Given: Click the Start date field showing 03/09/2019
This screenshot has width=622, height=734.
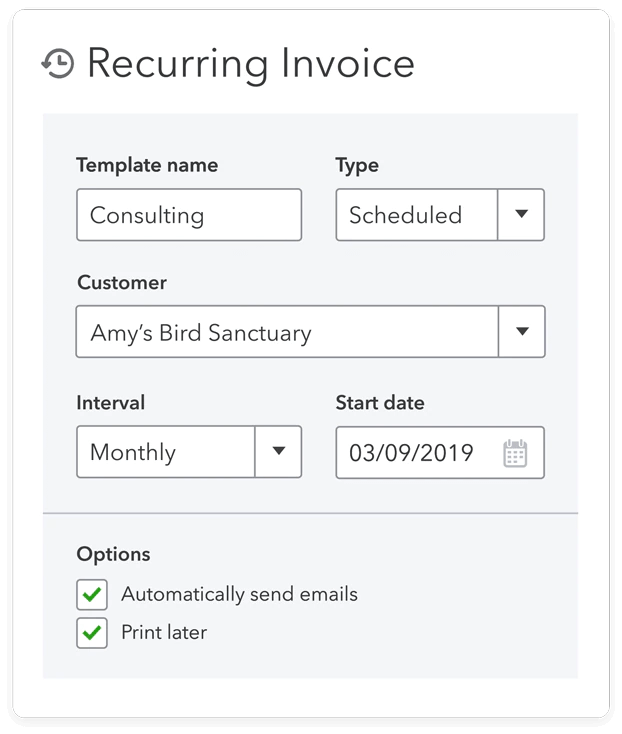Looking at the screenshot, I should [x=440, y=453].
